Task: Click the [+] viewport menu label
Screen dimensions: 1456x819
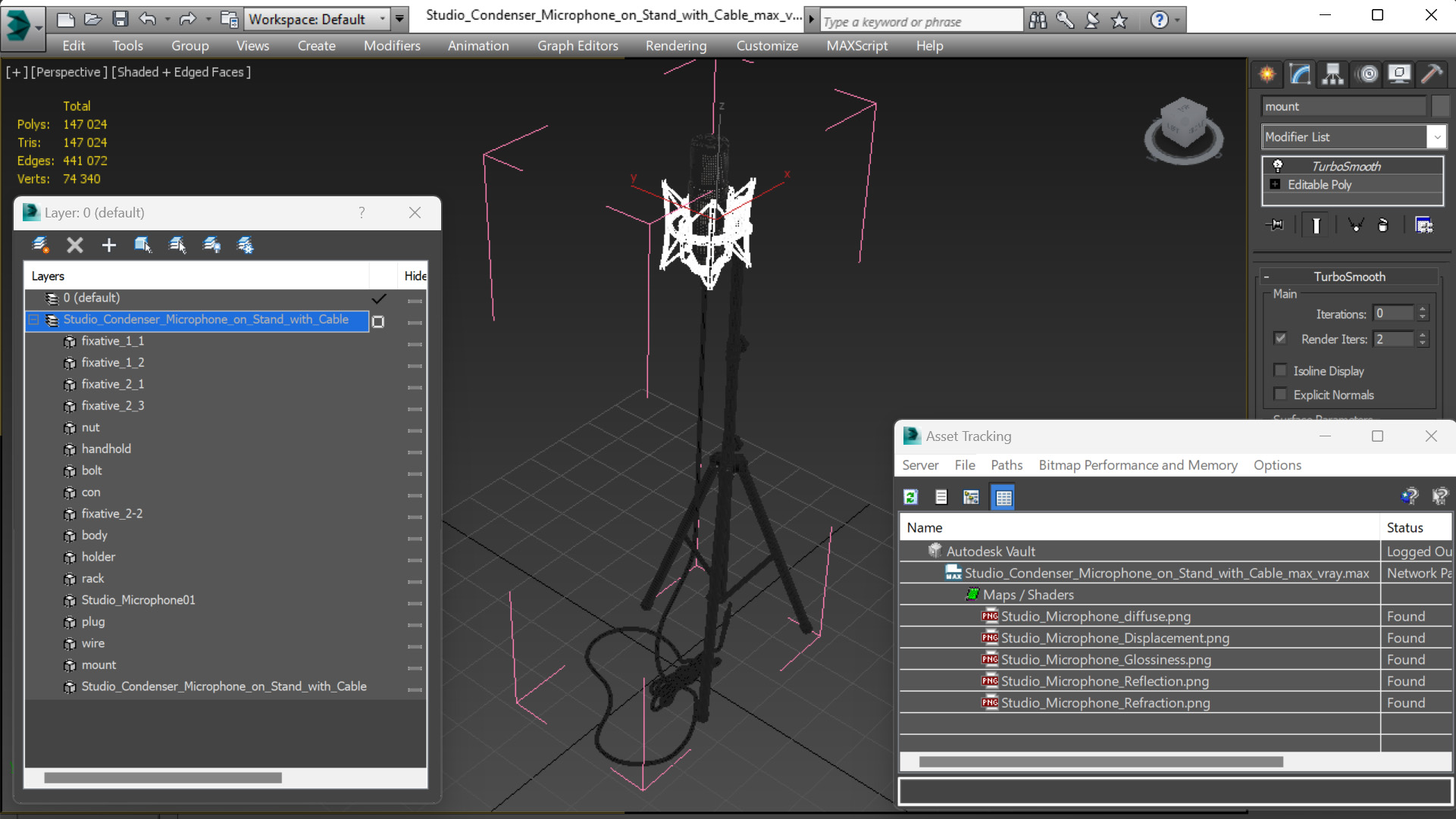Action: [x=17, y=72]
